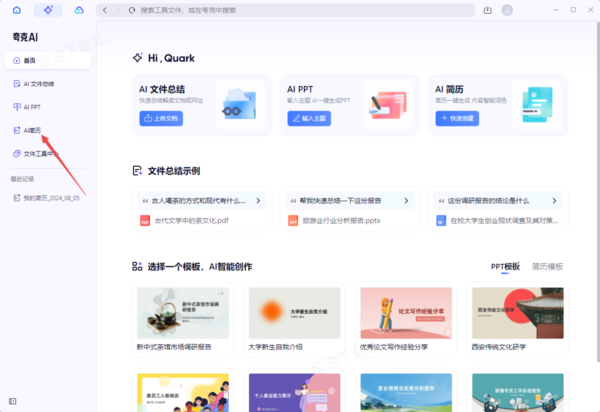
Task: Expand the 帮我快速总结一下这份报告 chevron
Action: (406, 201)
